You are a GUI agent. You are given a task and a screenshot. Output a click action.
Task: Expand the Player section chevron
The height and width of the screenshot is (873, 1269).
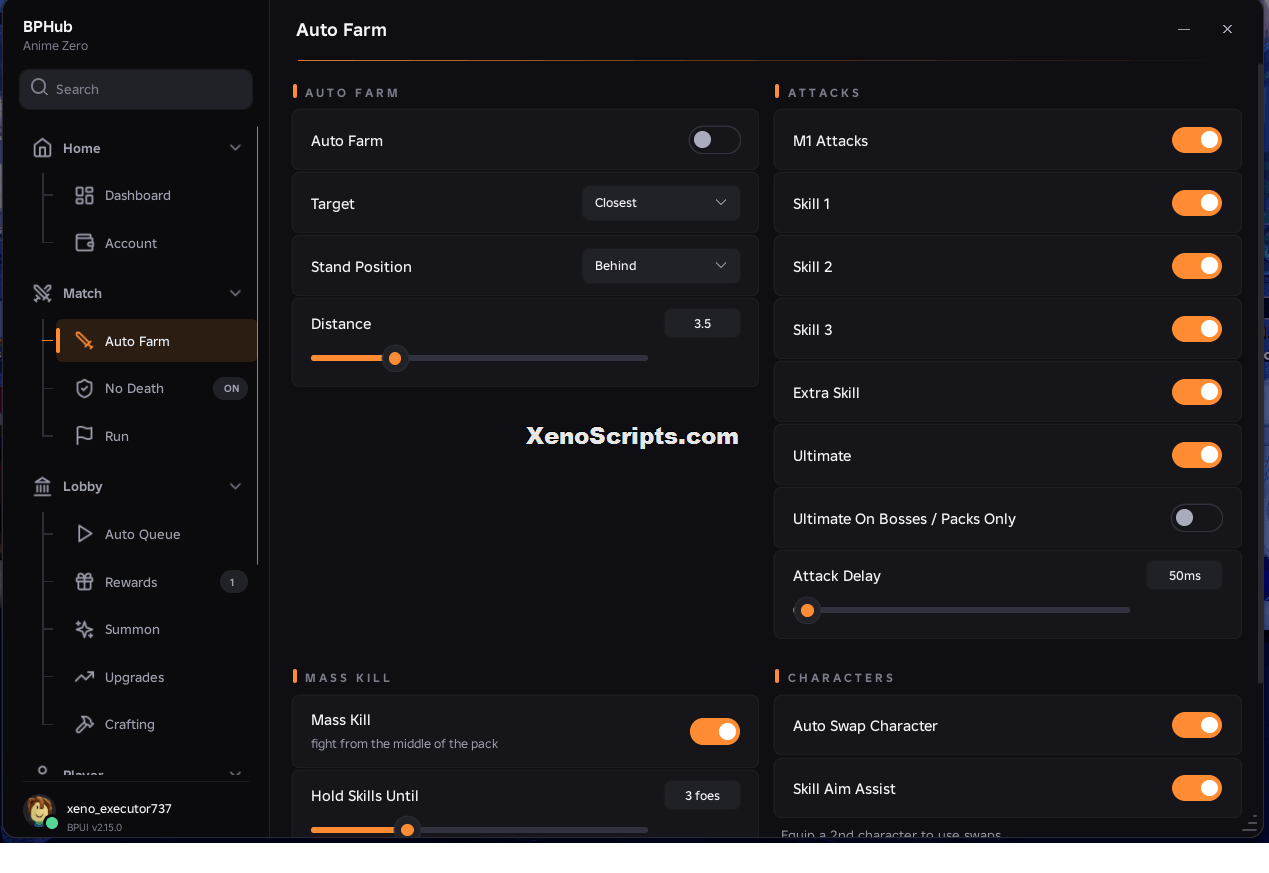[235, 773]
